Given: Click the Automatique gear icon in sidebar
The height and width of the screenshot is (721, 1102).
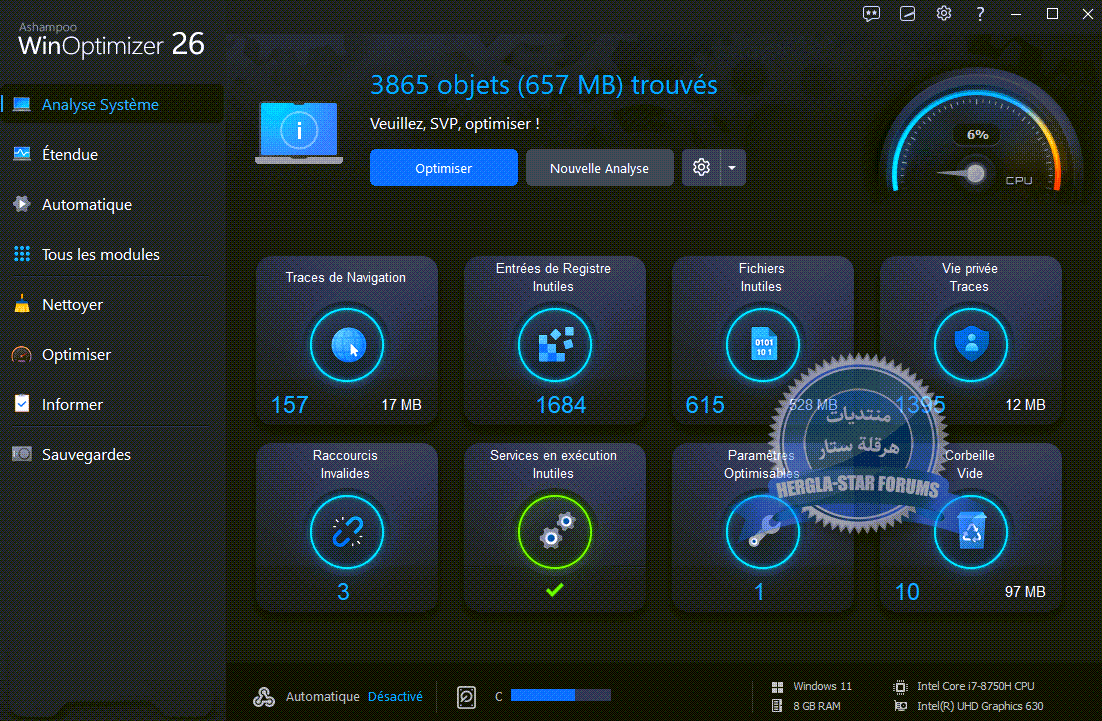Looking at the screenshot, I should tap(22, 204).
